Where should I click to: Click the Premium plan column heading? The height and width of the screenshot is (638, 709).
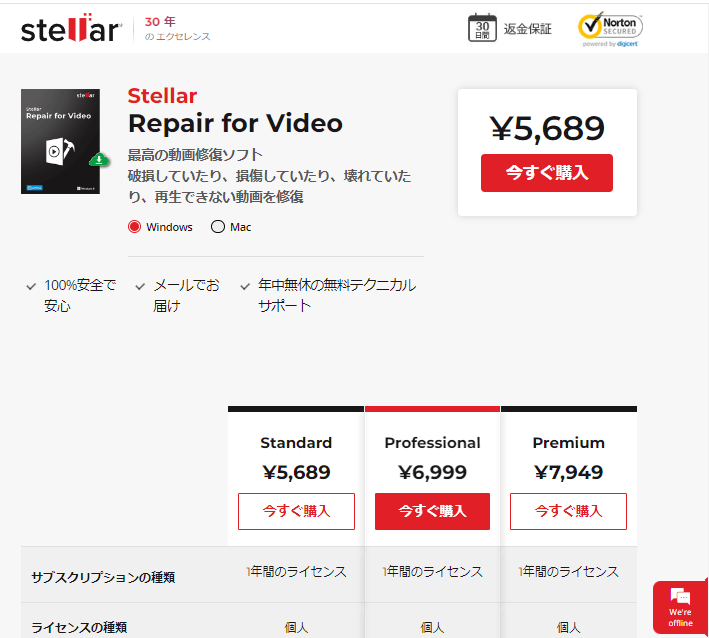[x=568, y=443]
